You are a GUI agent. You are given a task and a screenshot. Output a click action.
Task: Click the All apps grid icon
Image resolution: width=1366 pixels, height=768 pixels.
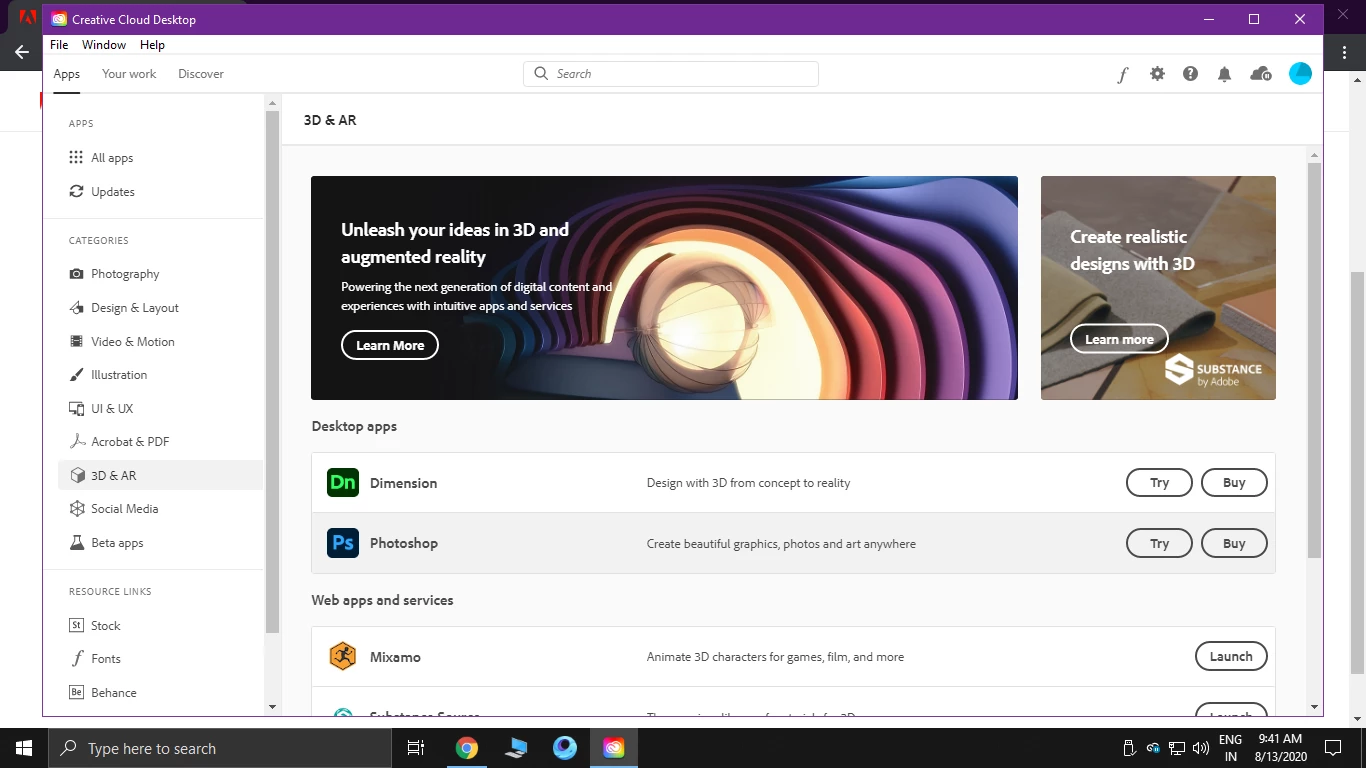coord(76,158)
